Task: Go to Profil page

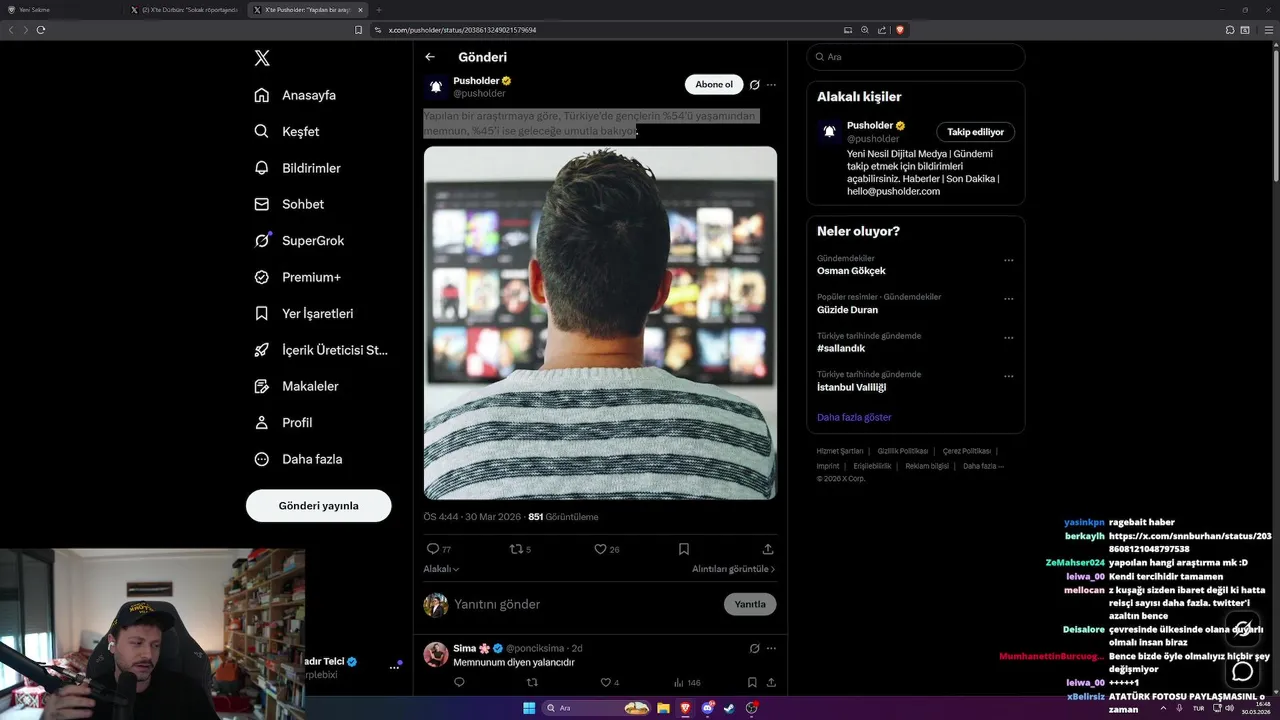Action: (284, 422)
